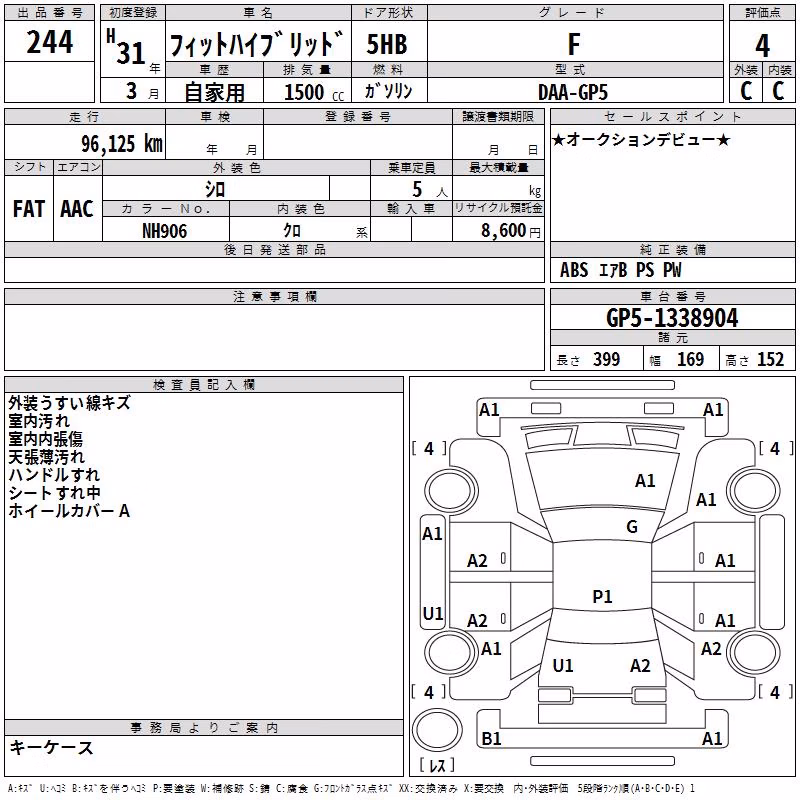Click width value 169

(690, 359)
